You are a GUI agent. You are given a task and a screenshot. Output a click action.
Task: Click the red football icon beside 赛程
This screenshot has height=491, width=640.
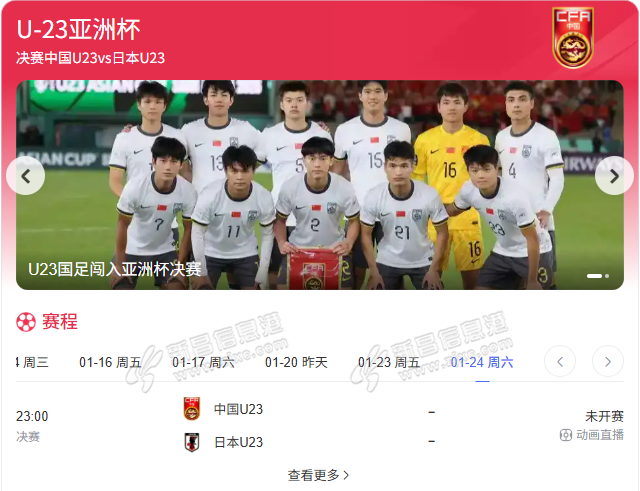coord(26,322)
